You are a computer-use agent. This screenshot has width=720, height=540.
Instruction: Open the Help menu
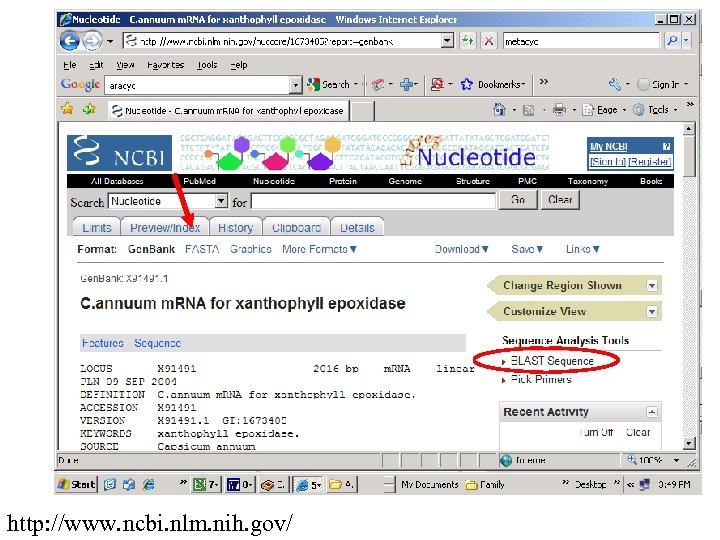(x=239, y=65)
